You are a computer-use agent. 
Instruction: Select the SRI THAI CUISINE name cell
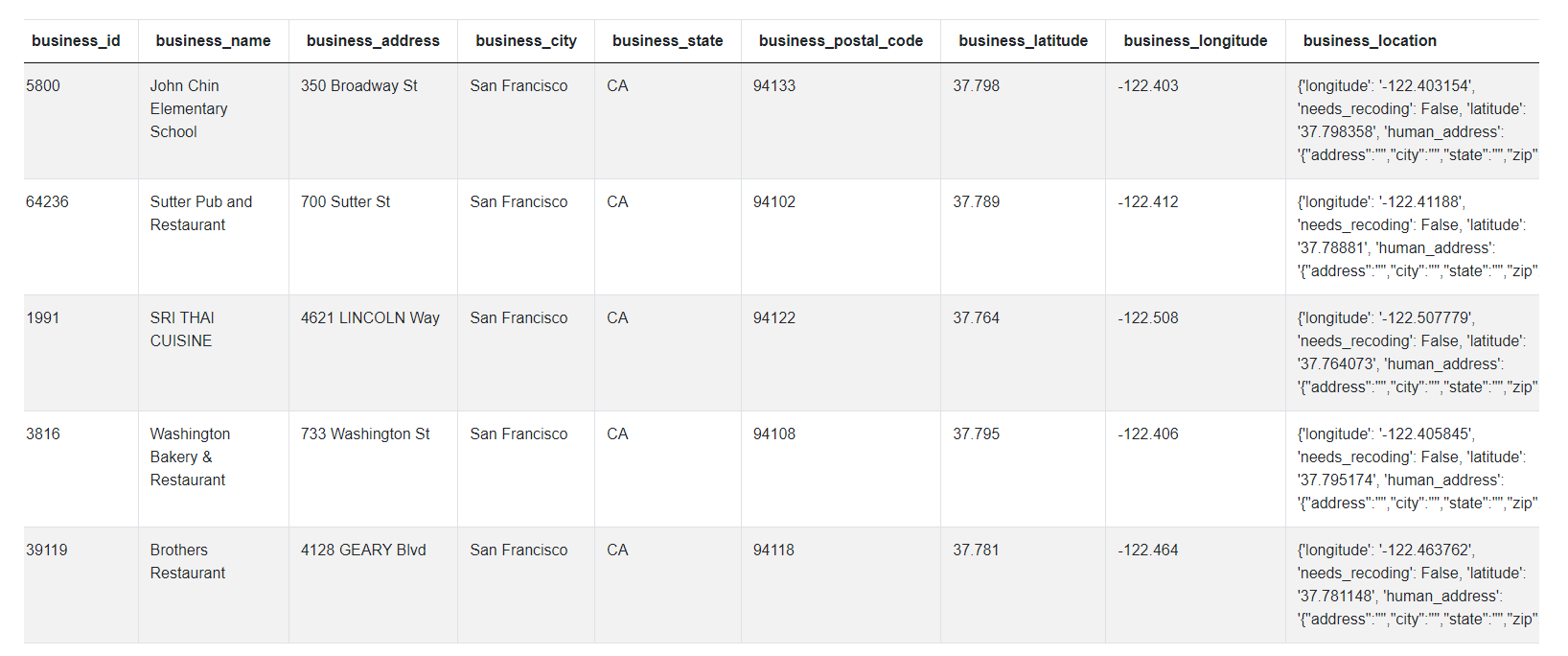pyautogui.click(x=182, y=329)
